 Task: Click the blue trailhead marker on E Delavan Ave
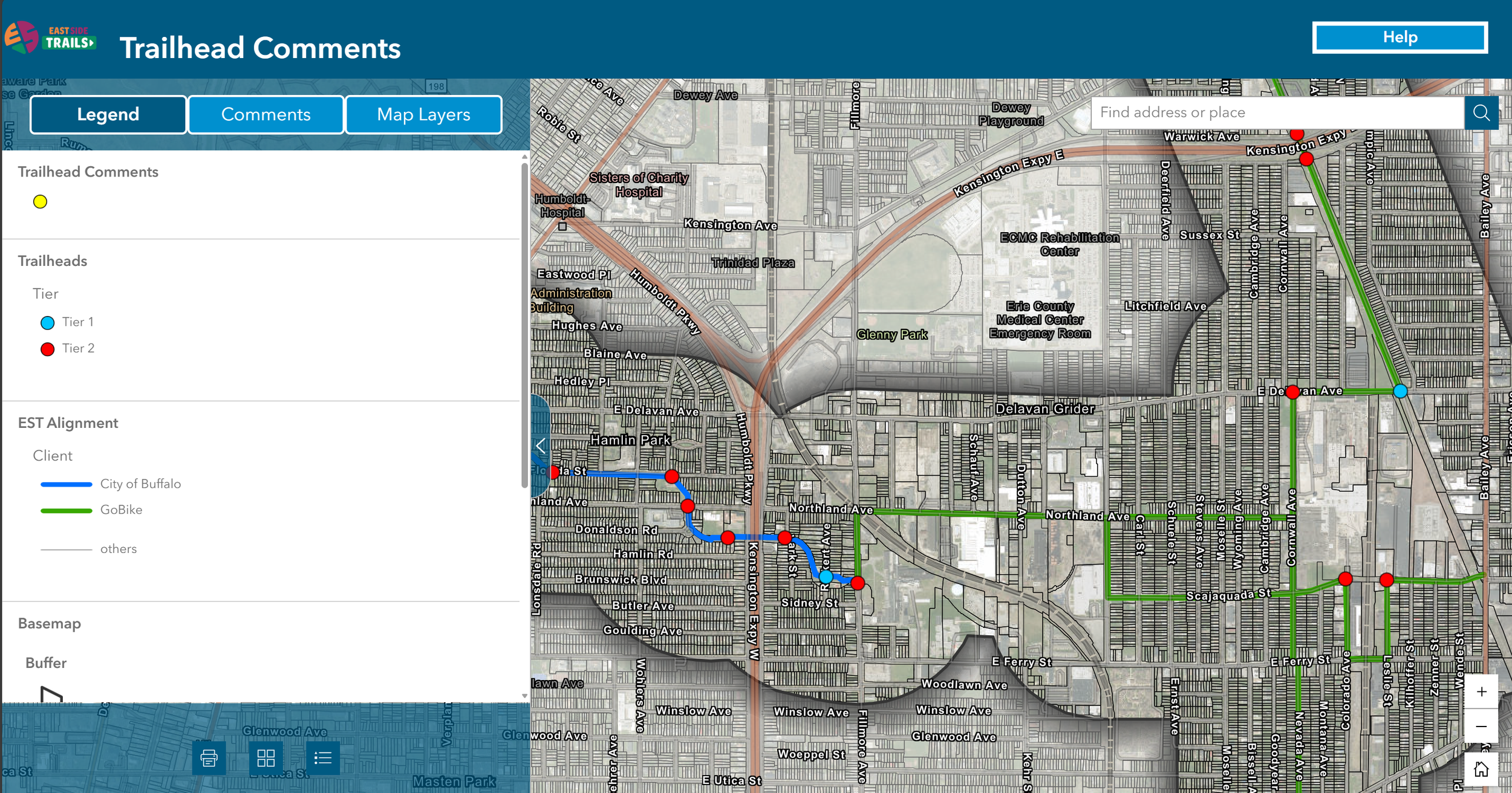[1400, 391]
